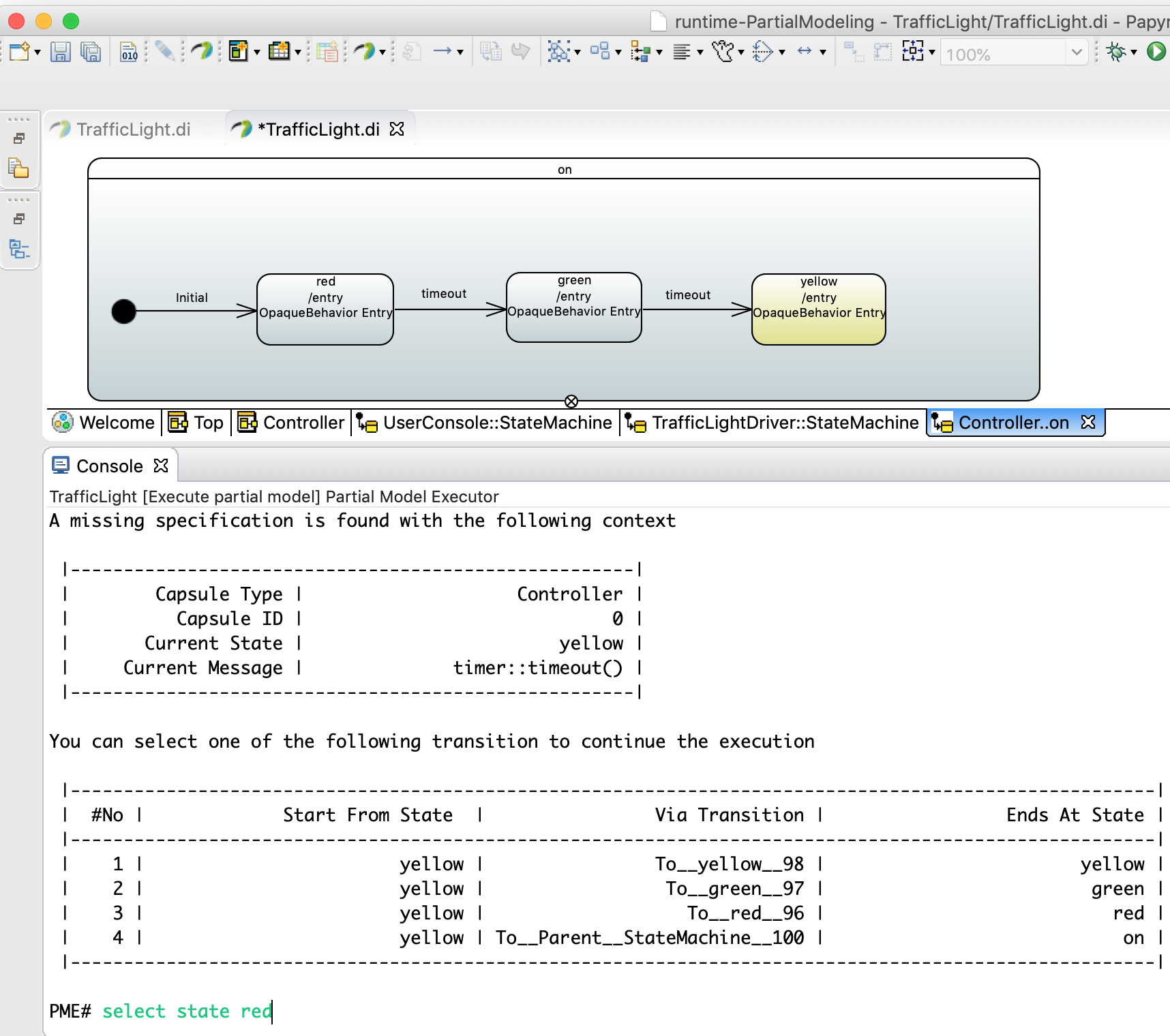Open the Arrange All dropdown arrow
Screen dimensions: 1170x1036
(x=577, y=52)
